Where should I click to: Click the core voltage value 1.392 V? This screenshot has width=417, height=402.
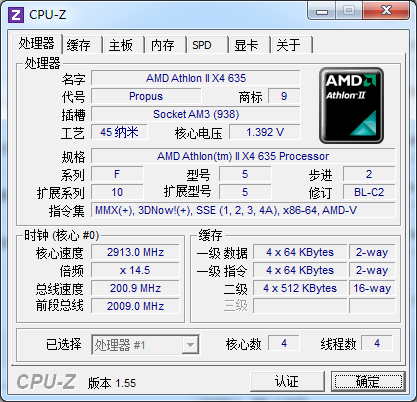point(265,132)
